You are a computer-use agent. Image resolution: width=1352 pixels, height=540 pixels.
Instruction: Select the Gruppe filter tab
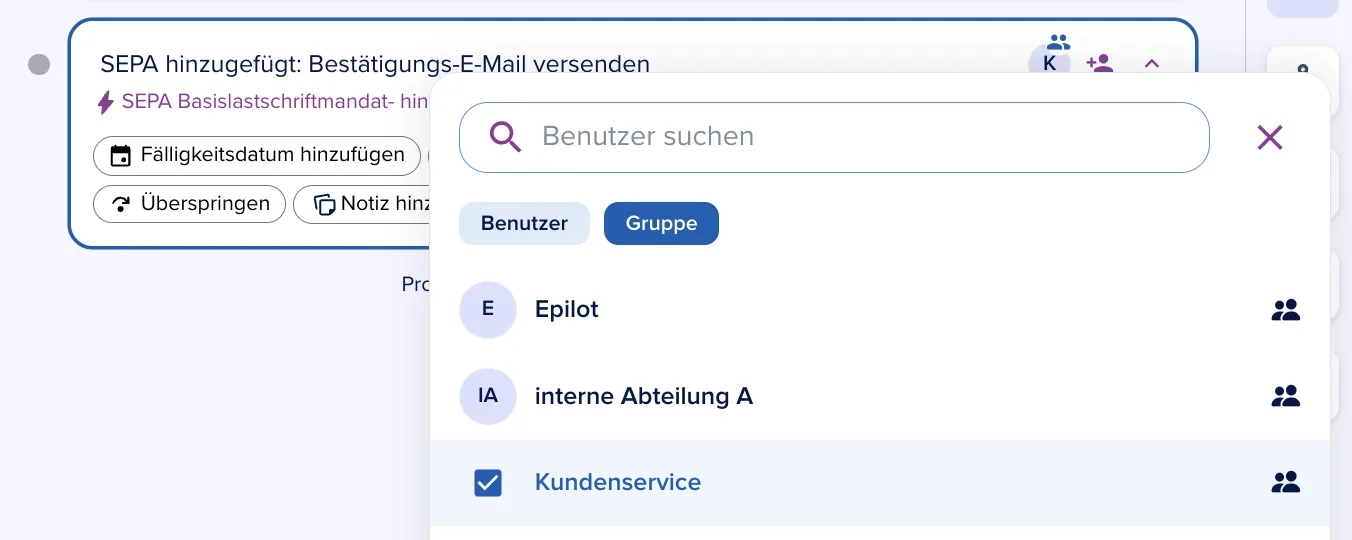point(661,223)
